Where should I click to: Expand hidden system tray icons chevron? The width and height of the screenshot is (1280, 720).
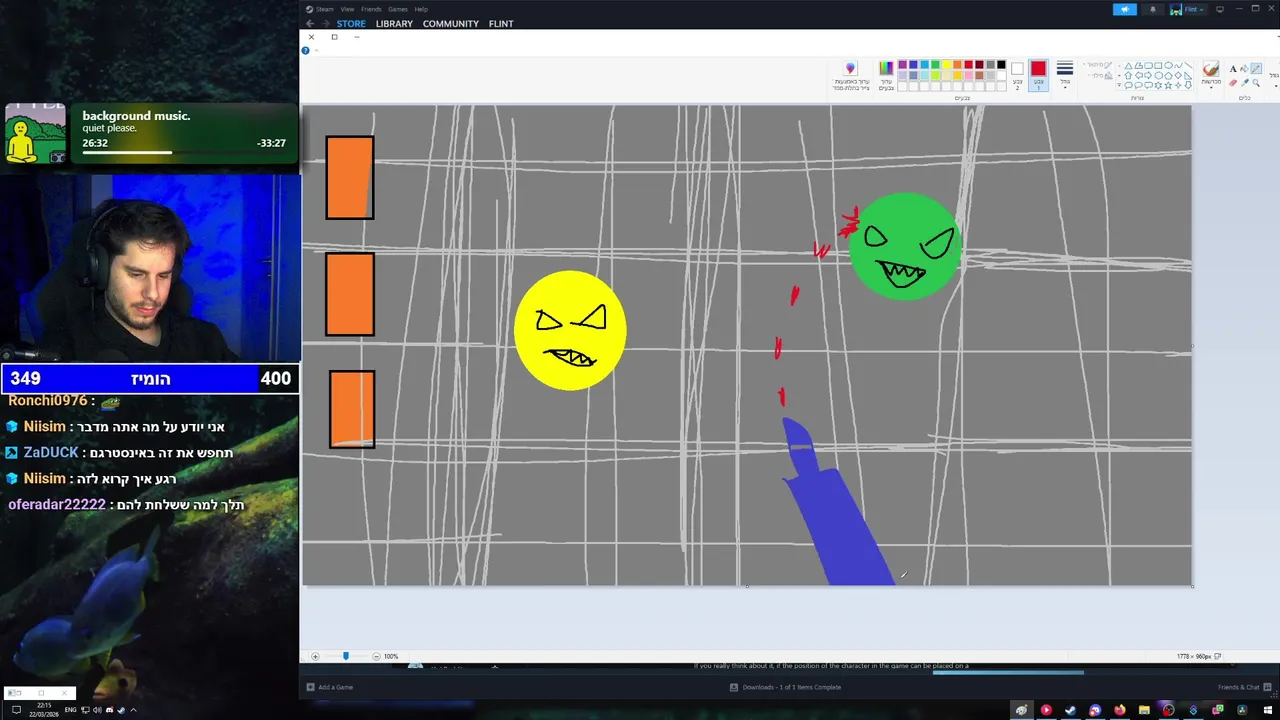point(133,710)
